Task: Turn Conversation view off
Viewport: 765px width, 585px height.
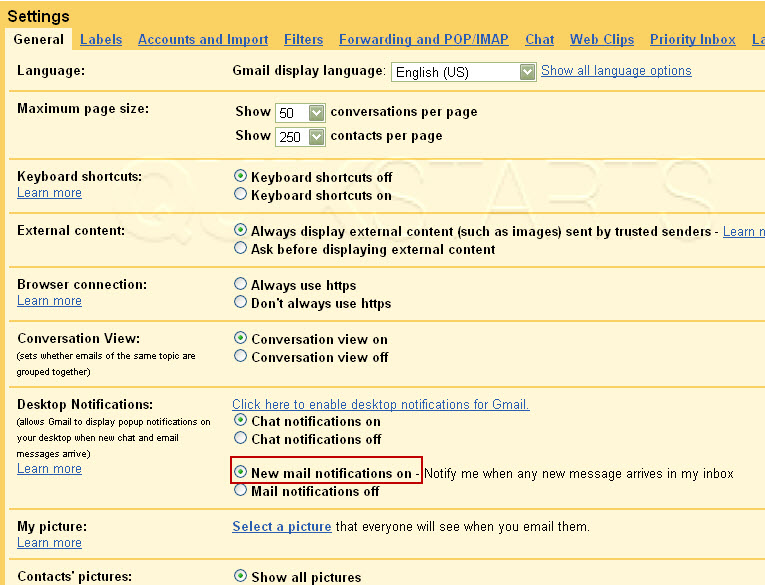Action: coord(240,356)
